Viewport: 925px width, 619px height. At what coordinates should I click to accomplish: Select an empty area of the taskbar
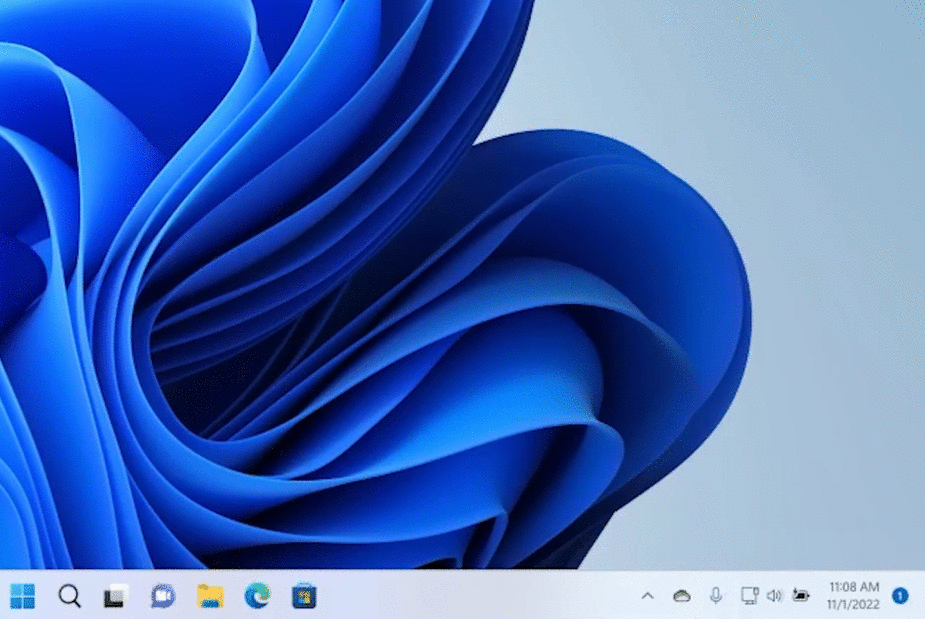tap(480, 595)
